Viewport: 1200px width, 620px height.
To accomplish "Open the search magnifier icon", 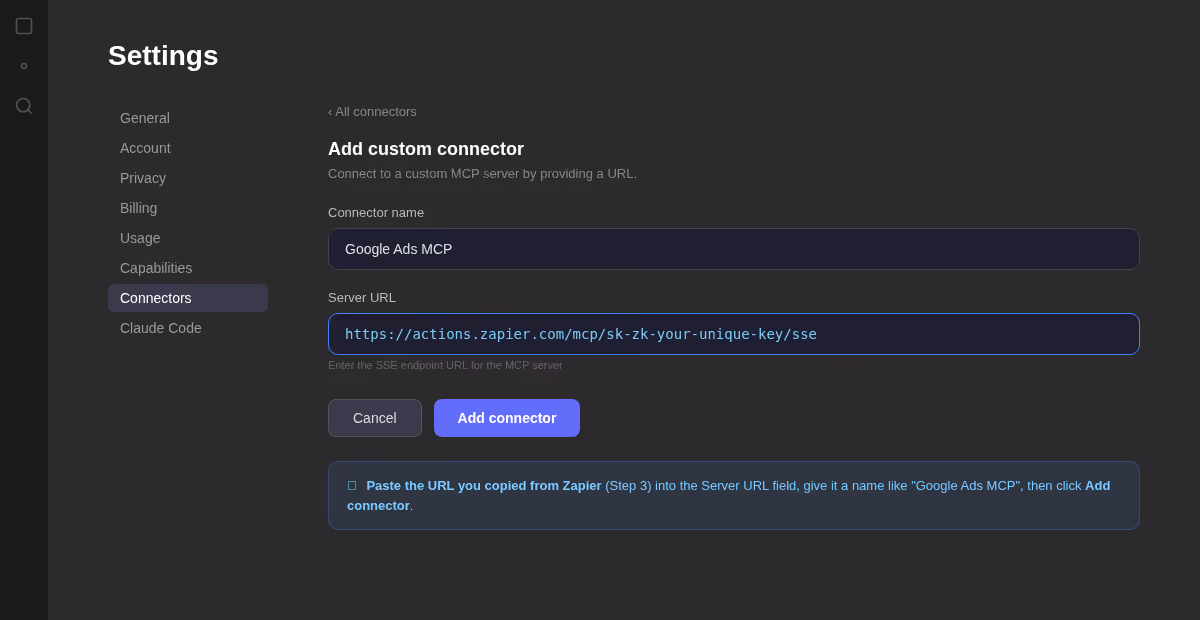I will pyautogui.click(x=24, y=106).
